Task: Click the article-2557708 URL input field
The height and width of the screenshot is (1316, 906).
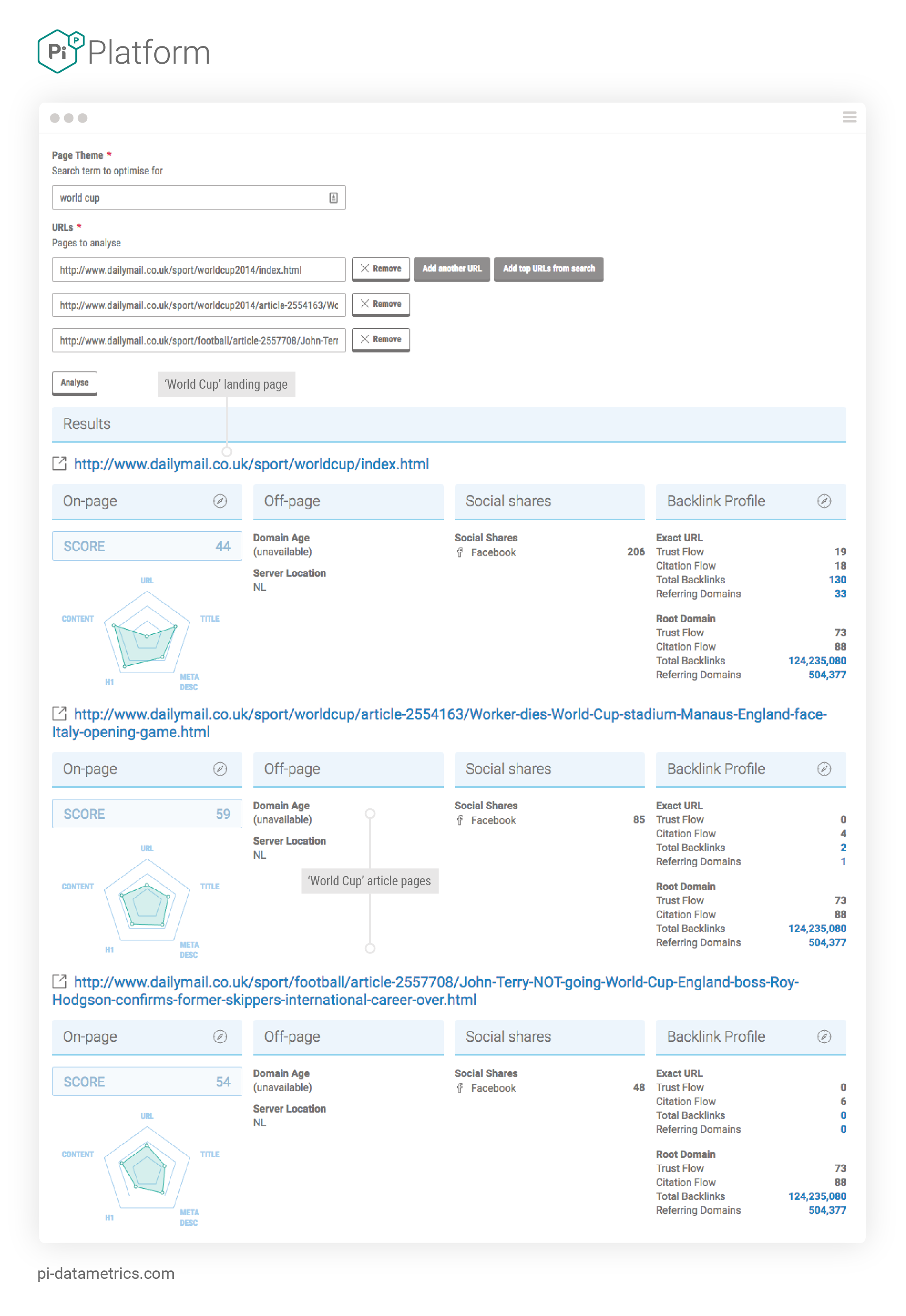Action: (199, 340)
